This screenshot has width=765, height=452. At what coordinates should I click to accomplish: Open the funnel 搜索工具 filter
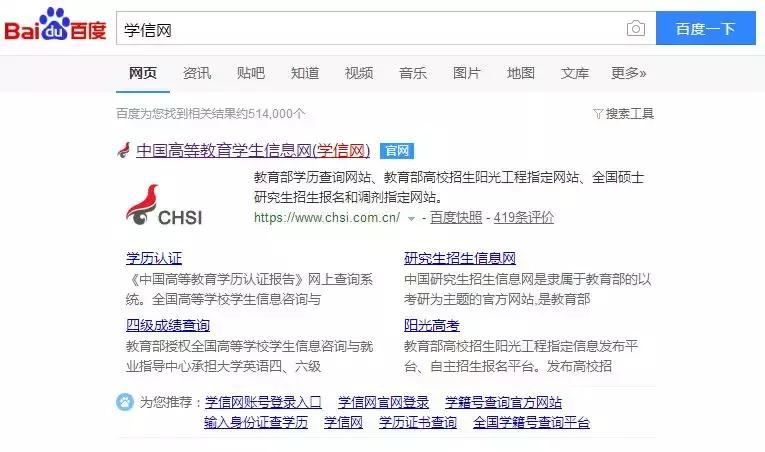(623, 114)
